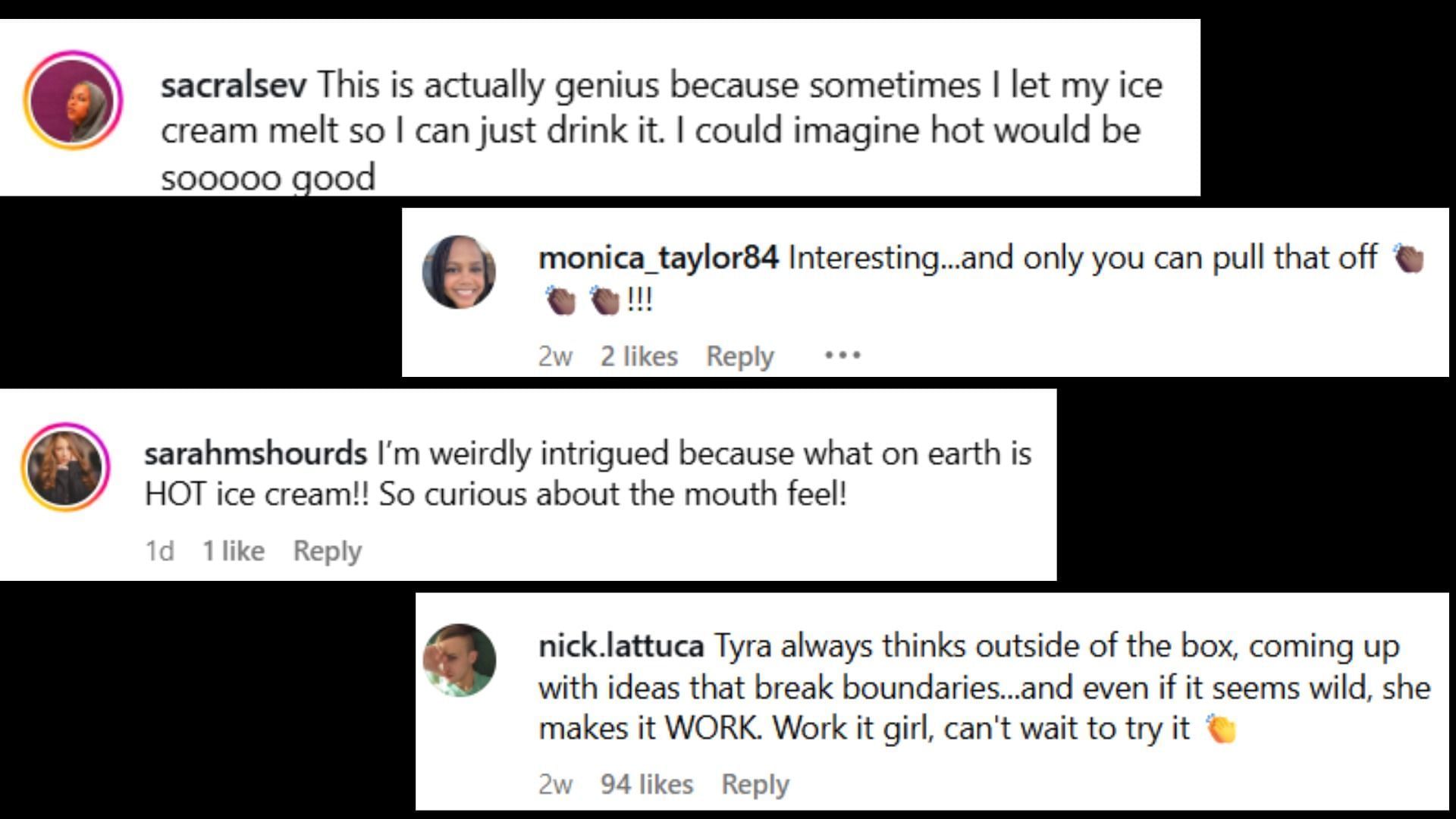View the 2 likes on monica's comment

639,356
